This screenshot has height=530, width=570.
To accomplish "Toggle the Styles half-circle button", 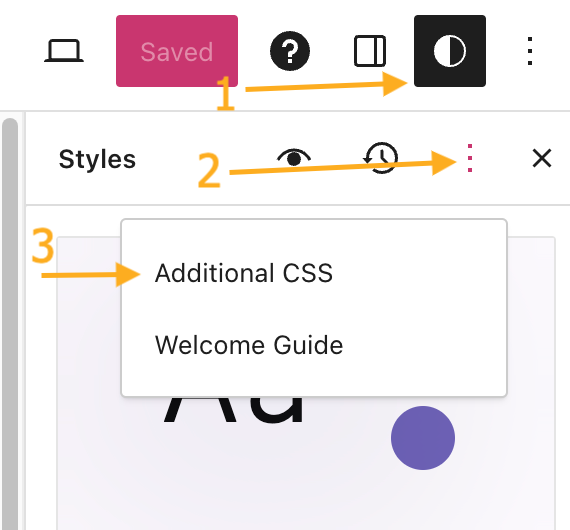I will tap(450, 51).
